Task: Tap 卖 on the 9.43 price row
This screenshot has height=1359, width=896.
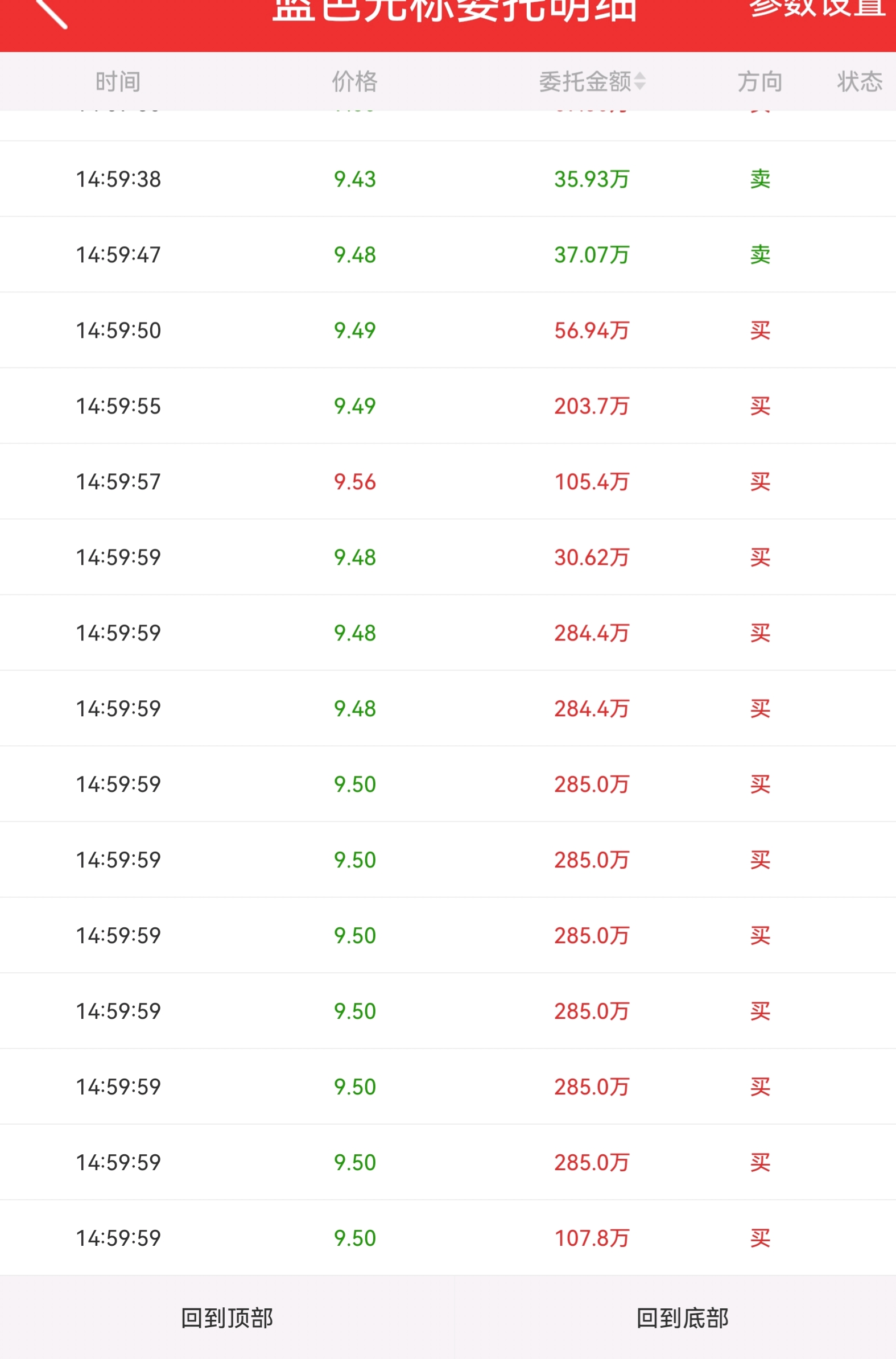Action: coord(760,179)
